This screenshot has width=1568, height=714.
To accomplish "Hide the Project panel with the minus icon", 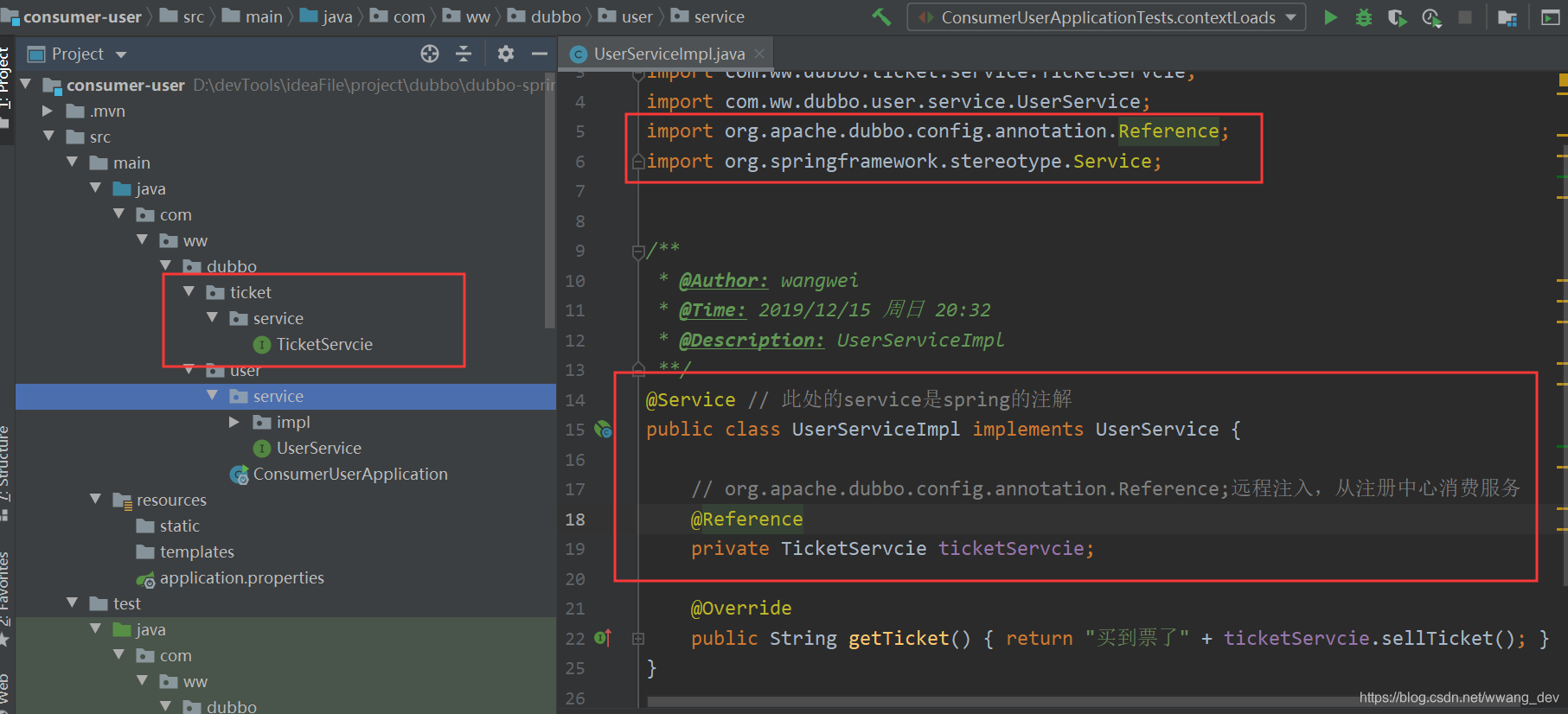I will click(x=540, y=54).
